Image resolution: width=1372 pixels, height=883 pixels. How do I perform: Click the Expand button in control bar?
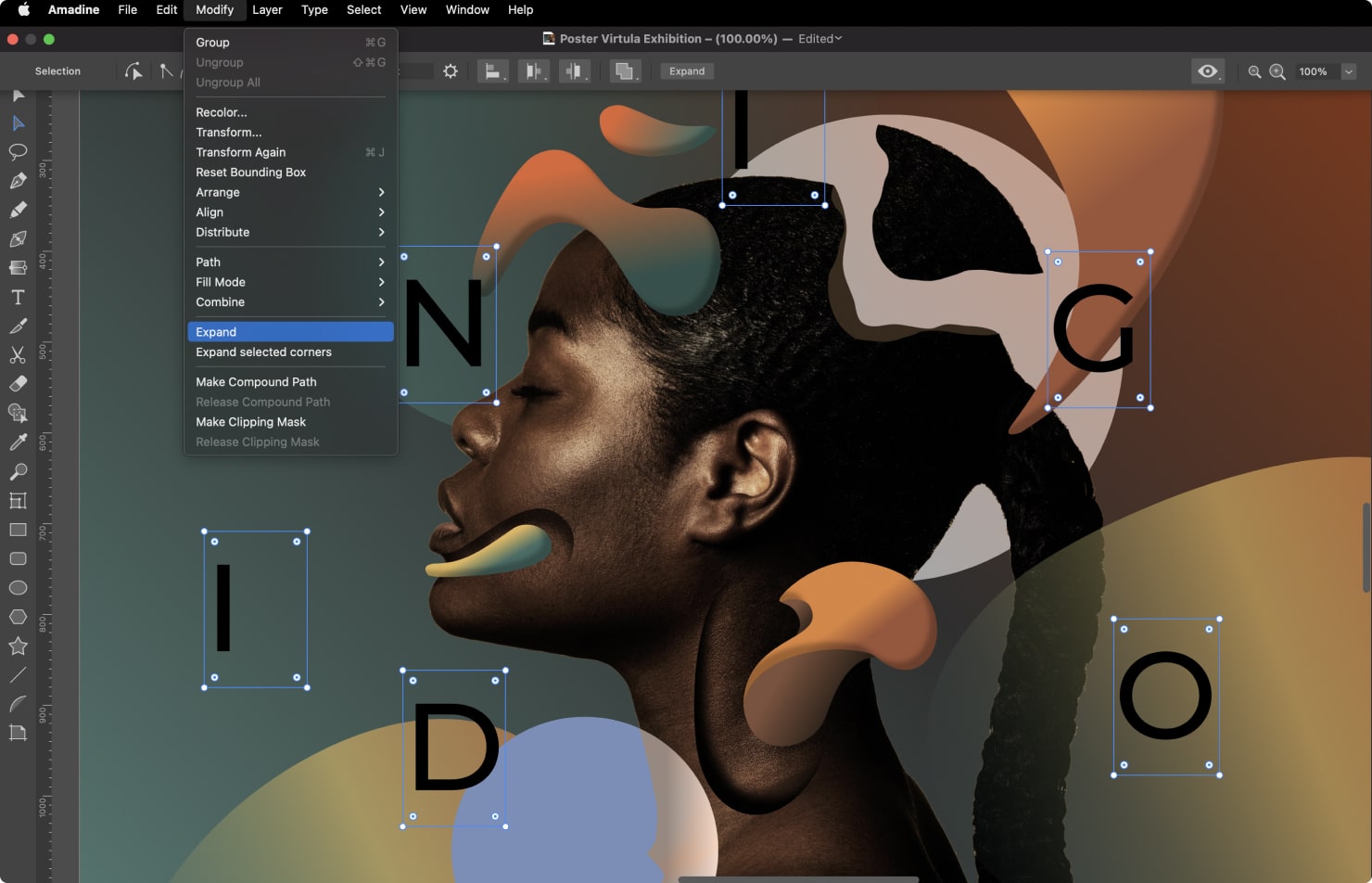tap(687, 71)
